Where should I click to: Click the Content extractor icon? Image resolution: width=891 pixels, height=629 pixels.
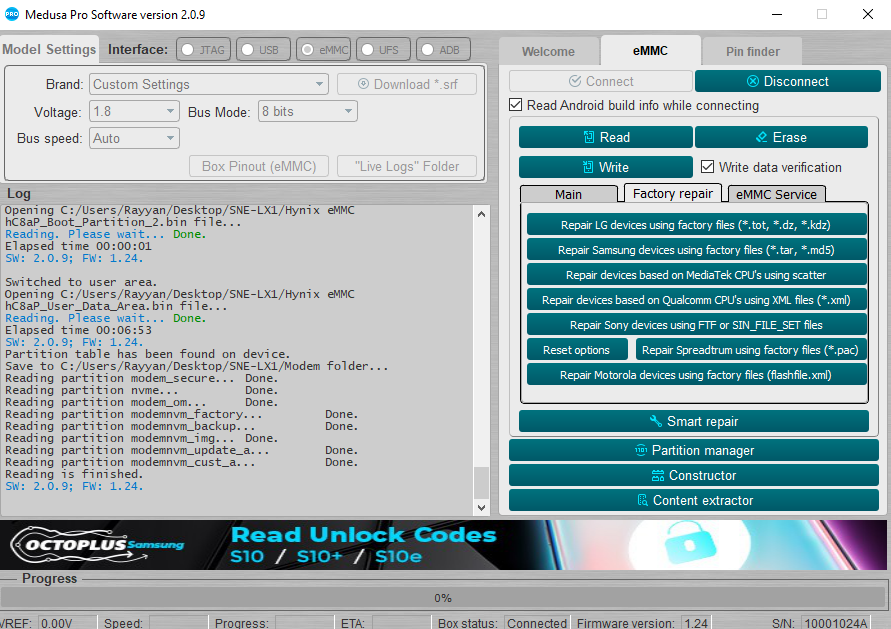click(x=642, y=500)
